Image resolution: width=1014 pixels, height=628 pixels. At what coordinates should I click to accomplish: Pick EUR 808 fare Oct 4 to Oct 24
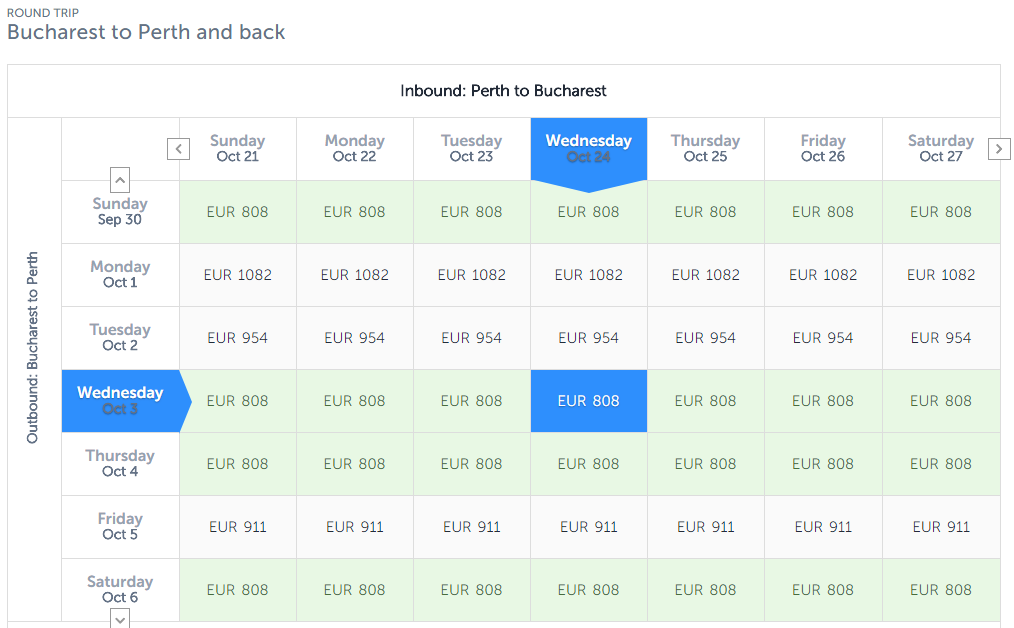tap(588, 464)
